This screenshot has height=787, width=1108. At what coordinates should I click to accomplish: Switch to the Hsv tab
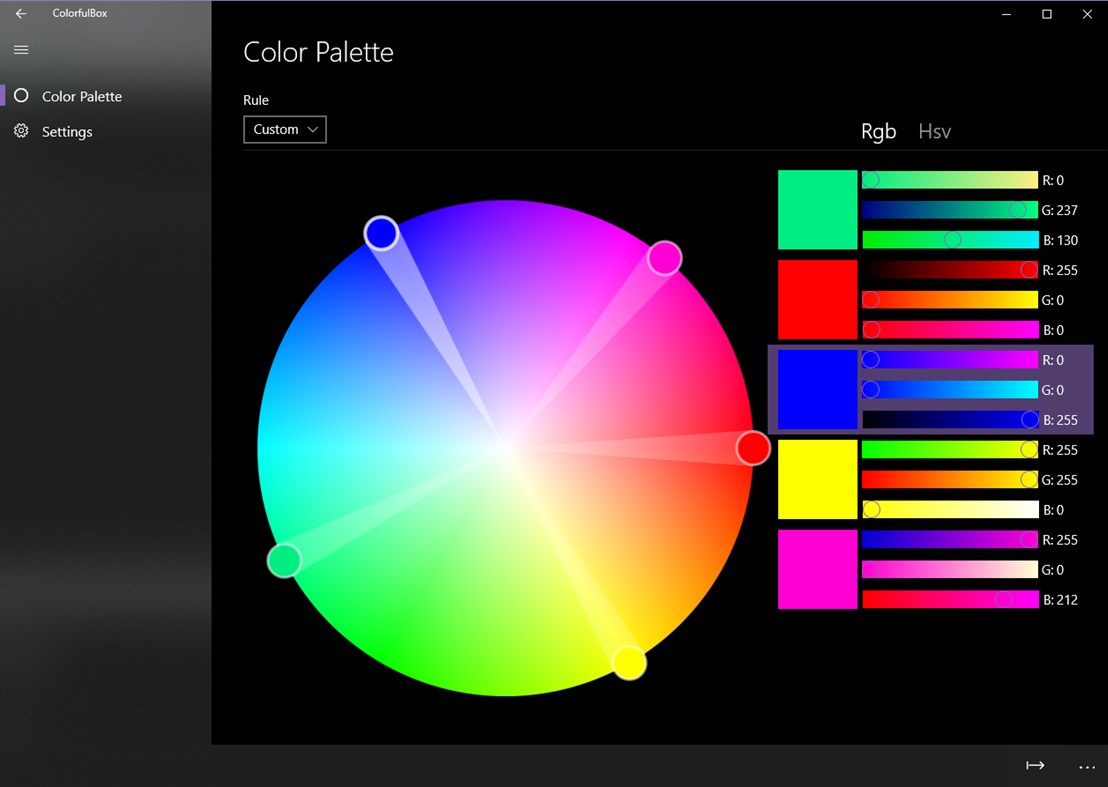[935, 131]
